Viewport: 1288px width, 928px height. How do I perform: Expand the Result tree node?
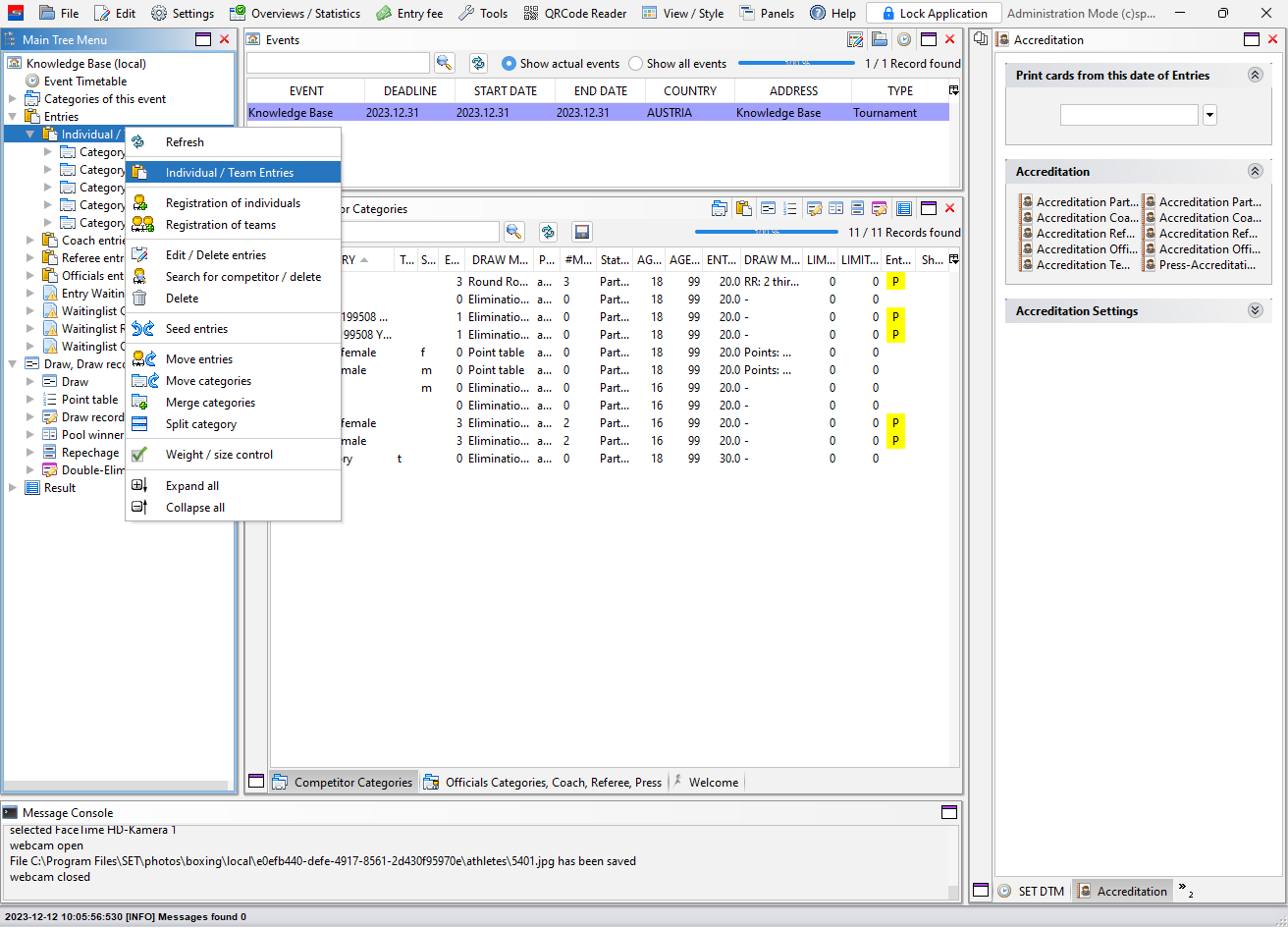click(13, 488)
